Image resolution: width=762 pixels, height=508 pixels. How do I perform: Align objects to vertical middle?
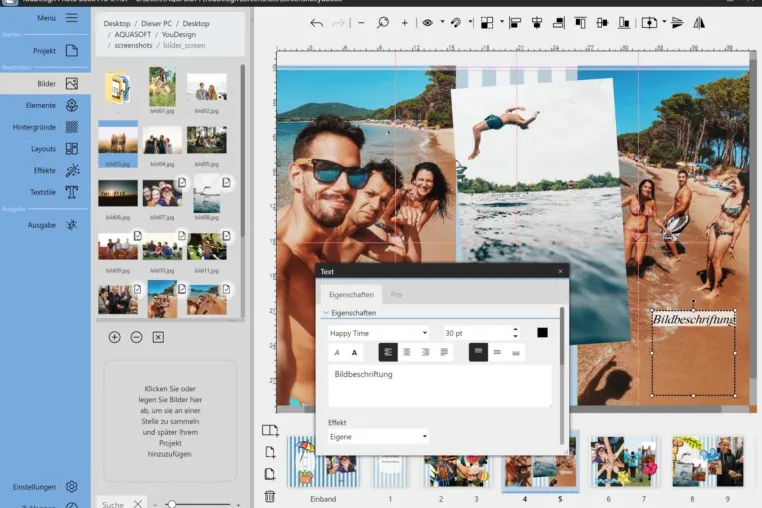point(602,23)
